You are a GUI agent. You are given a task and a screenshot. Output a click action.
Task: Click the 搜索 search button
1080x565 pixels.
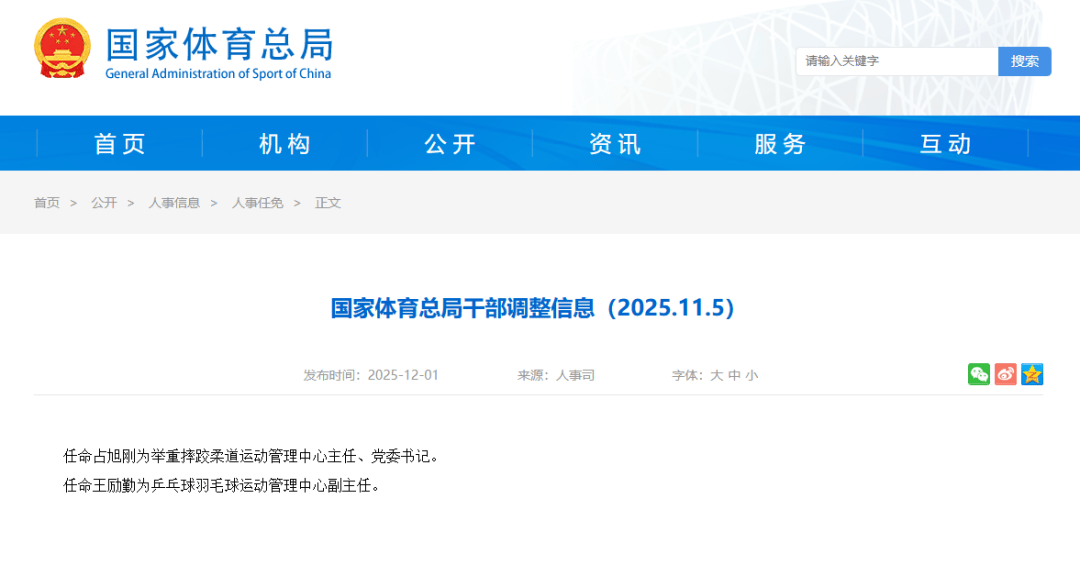click(1025, 61)
